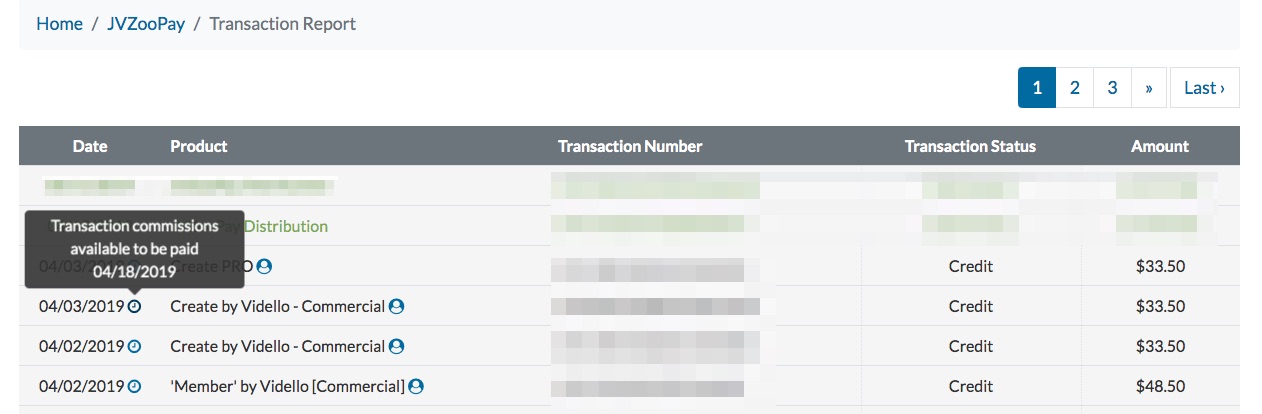Click the next page » arrow
This screenshot has height=414, width=1262.
(1149, 88)
